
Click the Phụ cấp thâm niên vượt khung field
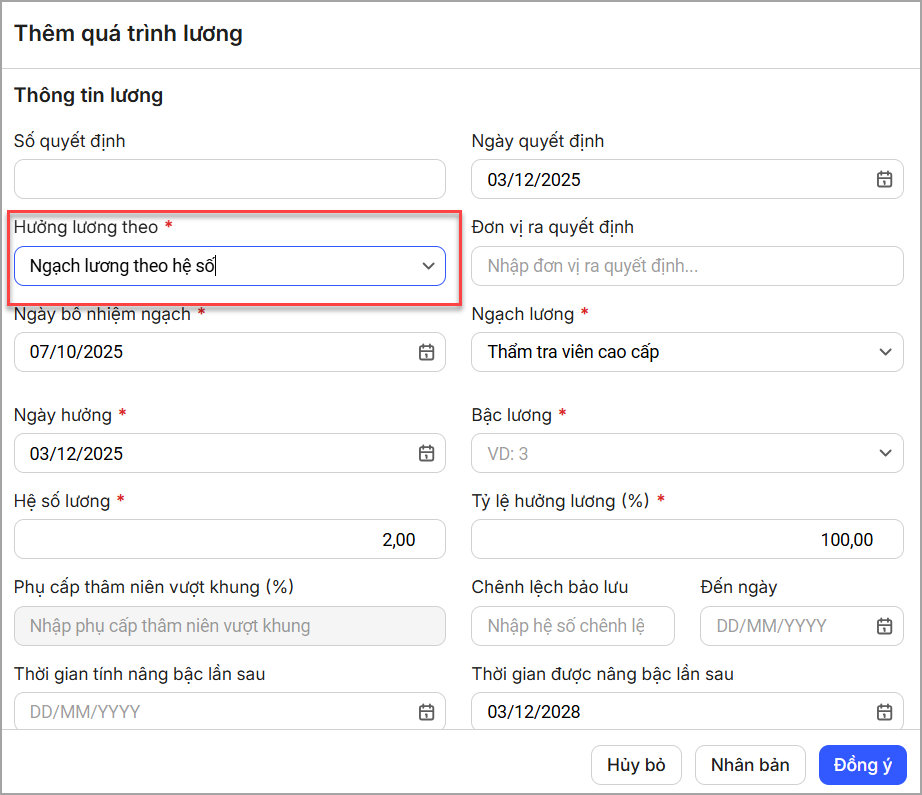click(229, 626)
